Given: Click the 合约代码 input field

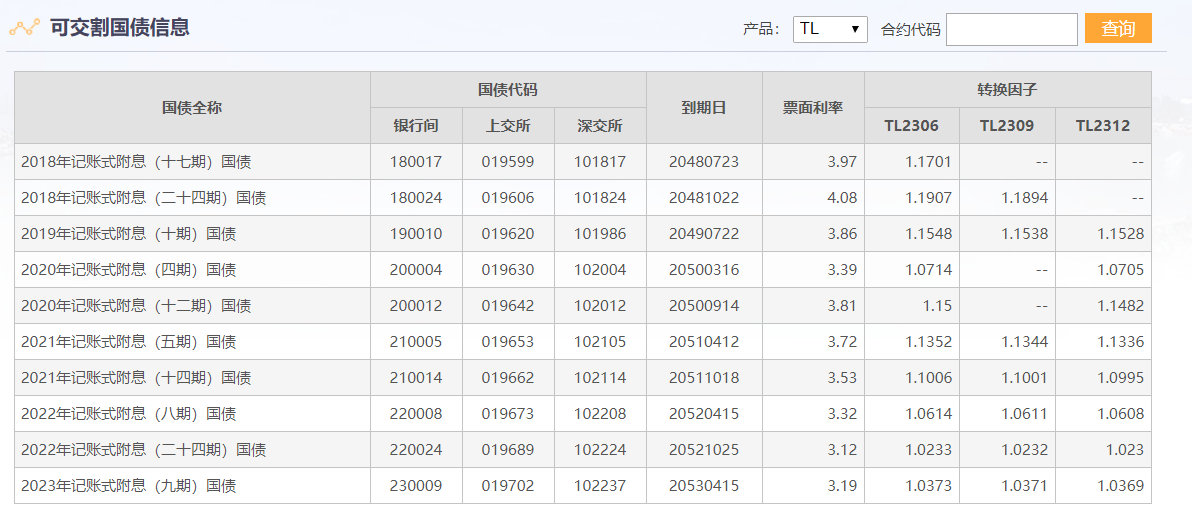Looking at the screenshot, I should [x=1011, y=29].
